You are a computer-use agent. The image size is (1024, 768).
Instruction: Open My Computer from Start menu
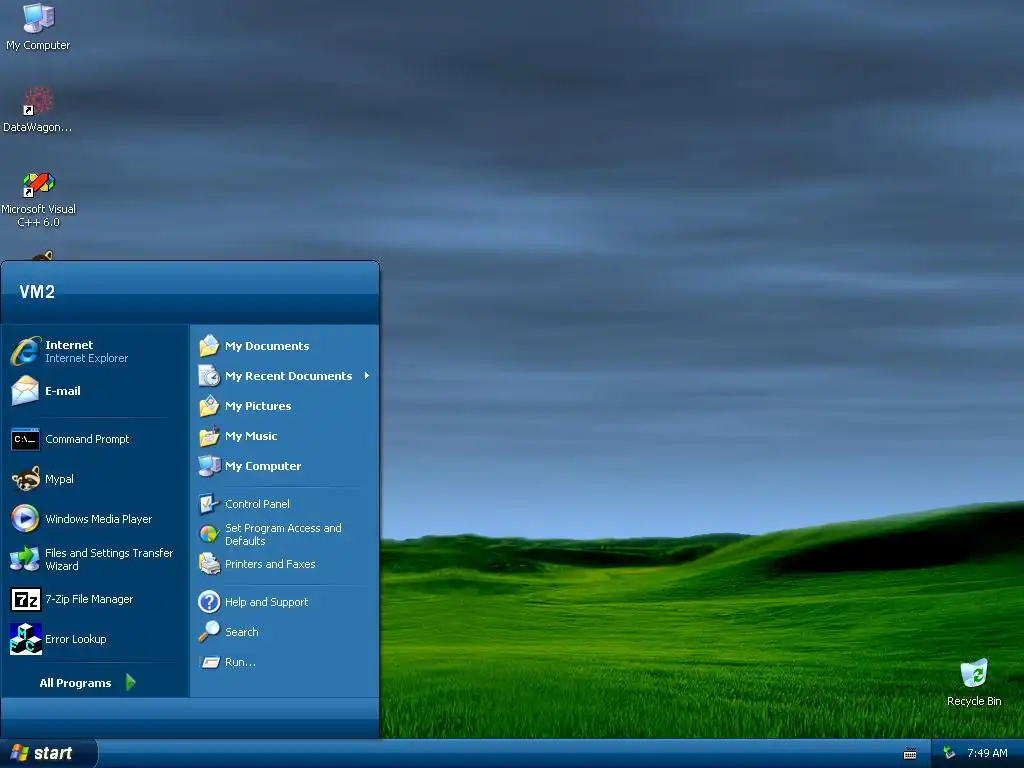(x=283, y=466)
